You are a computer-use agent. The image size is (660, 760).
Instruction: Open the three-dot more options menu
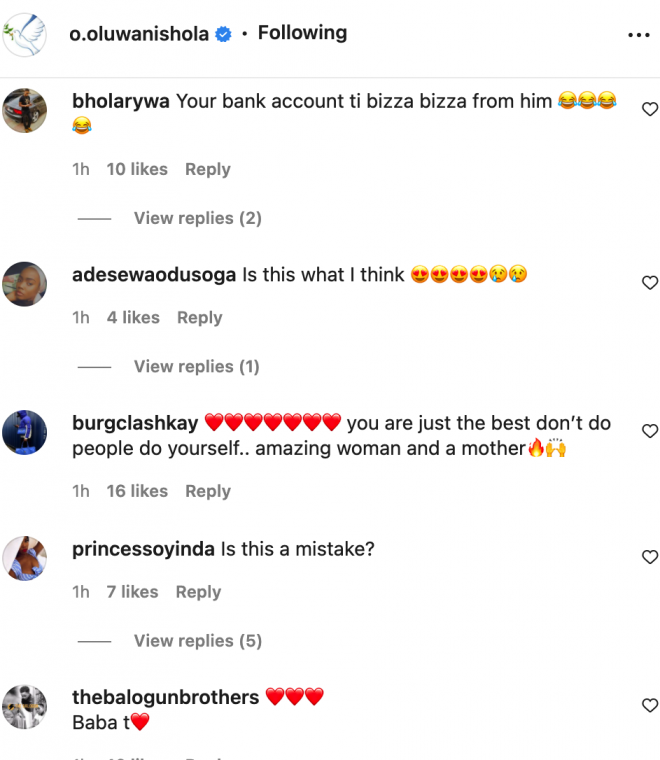(638, 35)
